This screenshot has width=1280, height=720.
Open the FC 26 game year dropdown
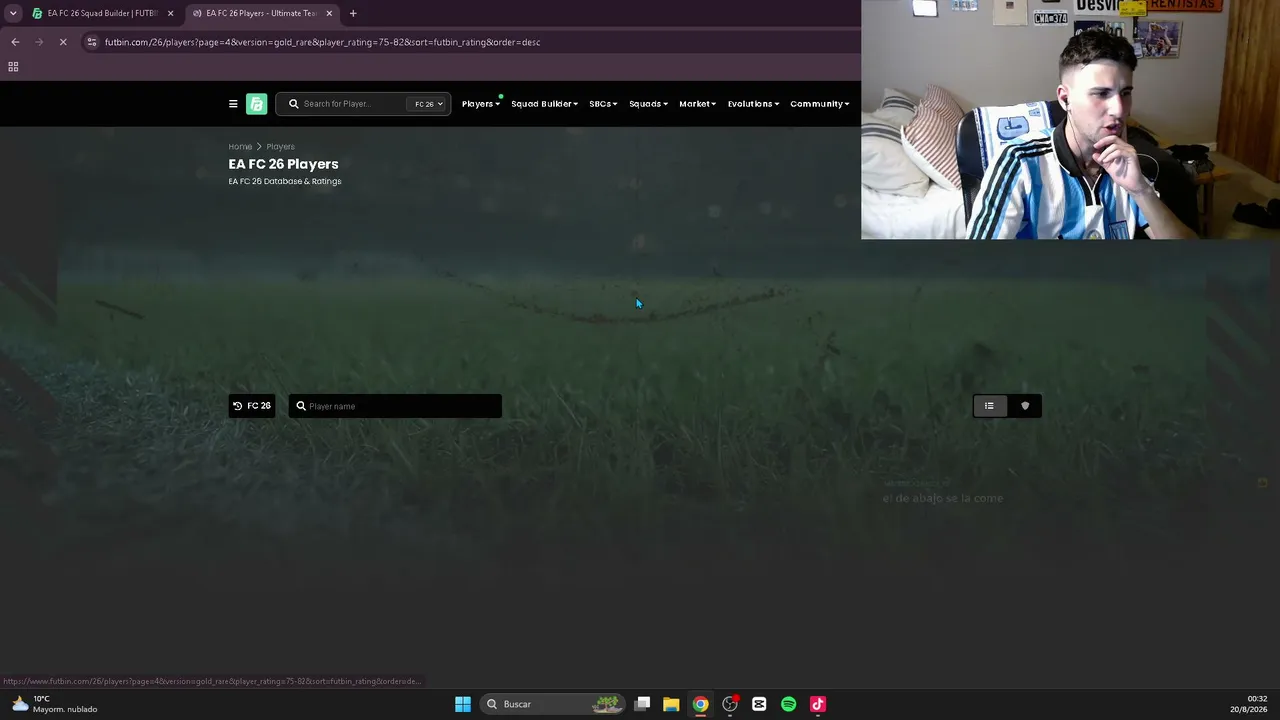(429, 104)
